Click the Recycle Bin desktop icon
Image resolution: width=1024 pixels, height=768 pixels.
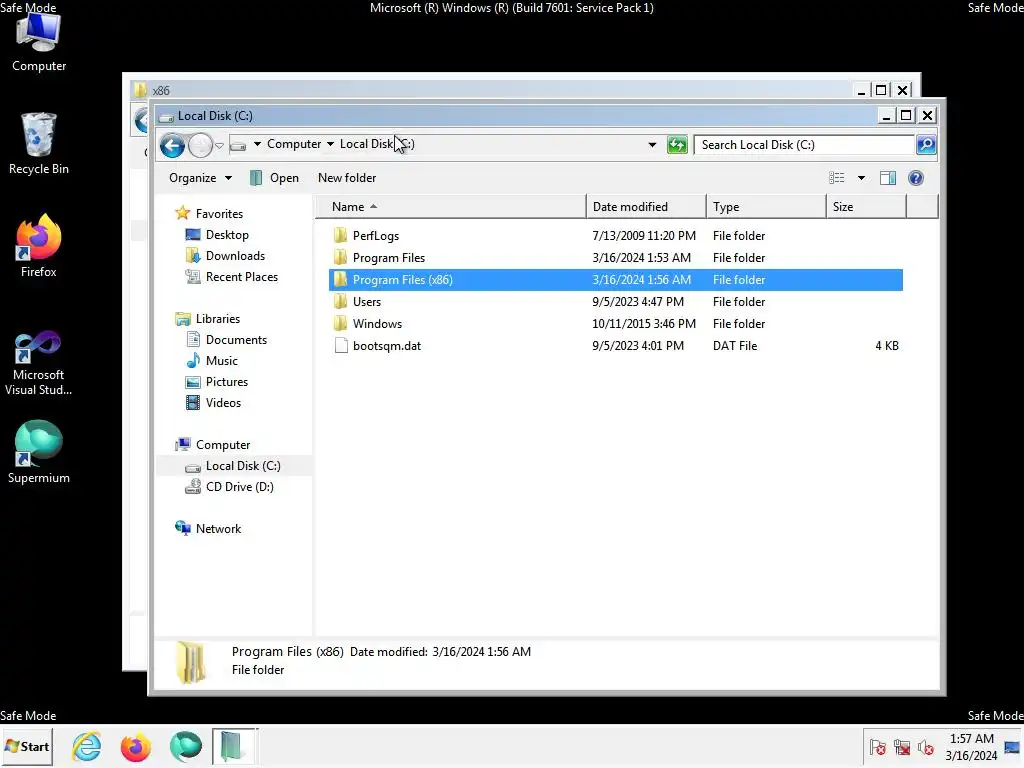point(39,144)
